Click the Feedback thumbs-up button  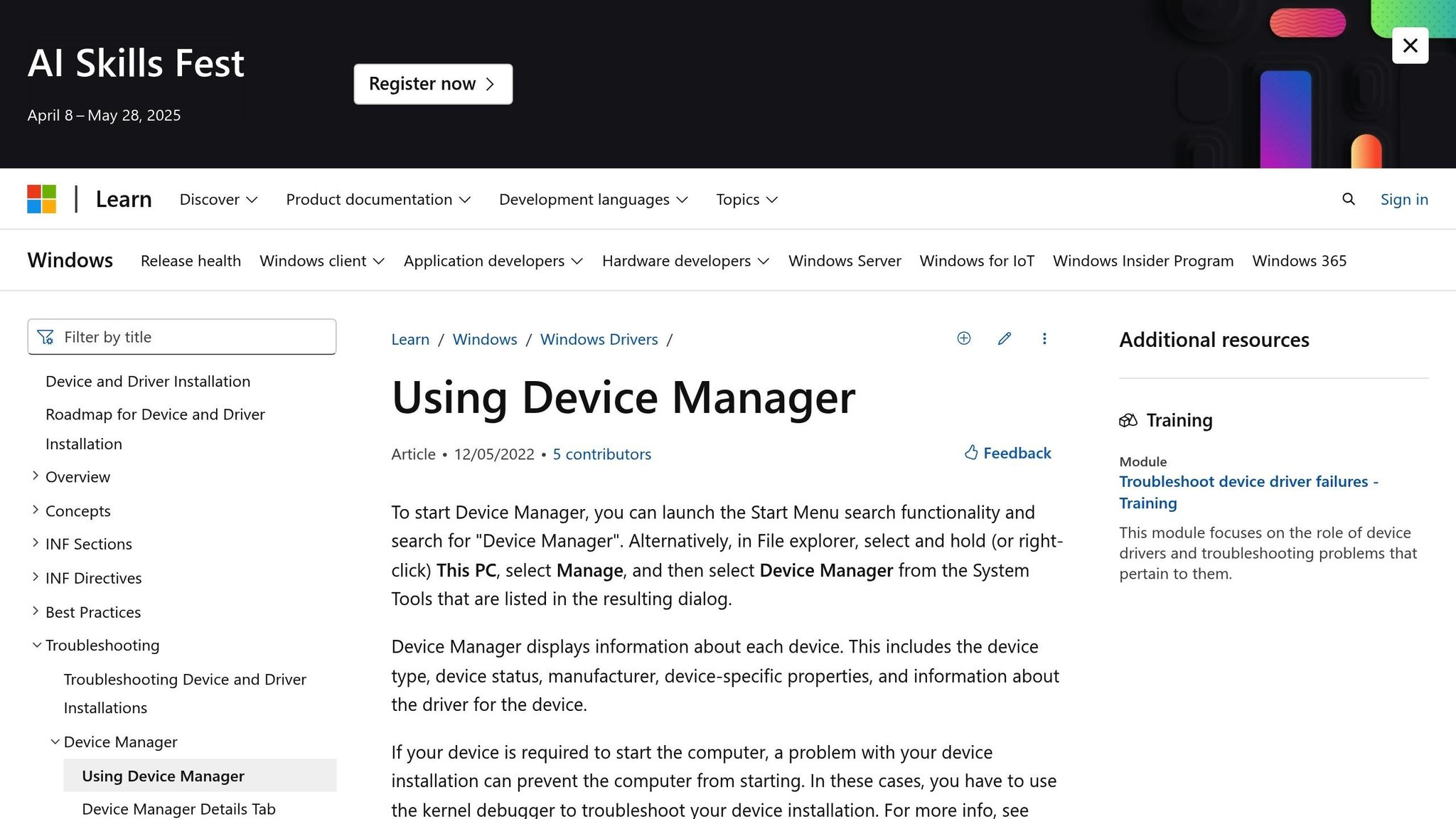tap(1007, 453)
